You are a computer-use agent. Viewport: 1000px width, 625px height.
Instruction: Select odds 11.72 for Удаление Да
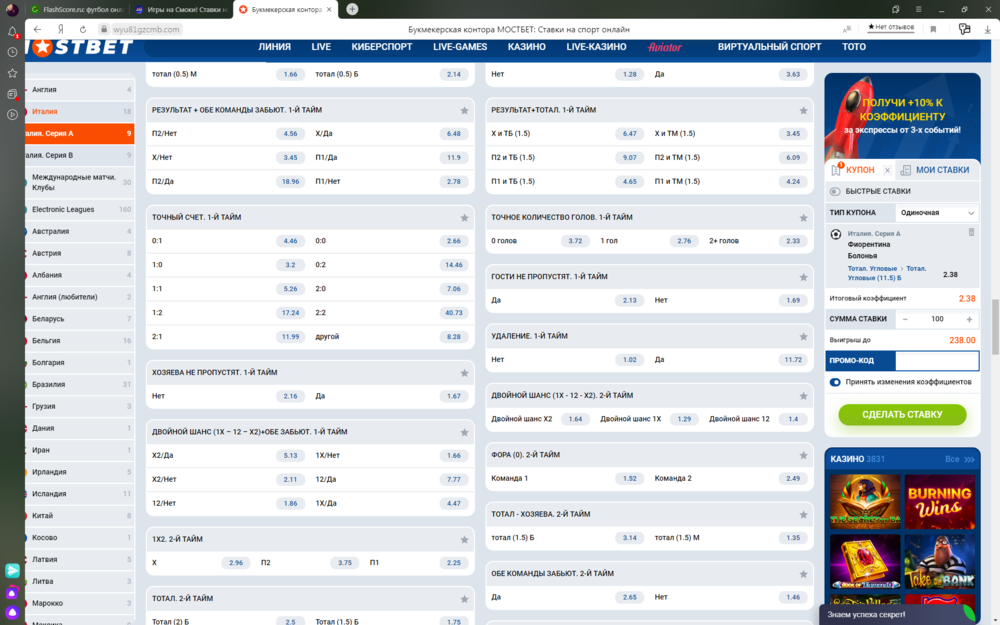point(793,360)
